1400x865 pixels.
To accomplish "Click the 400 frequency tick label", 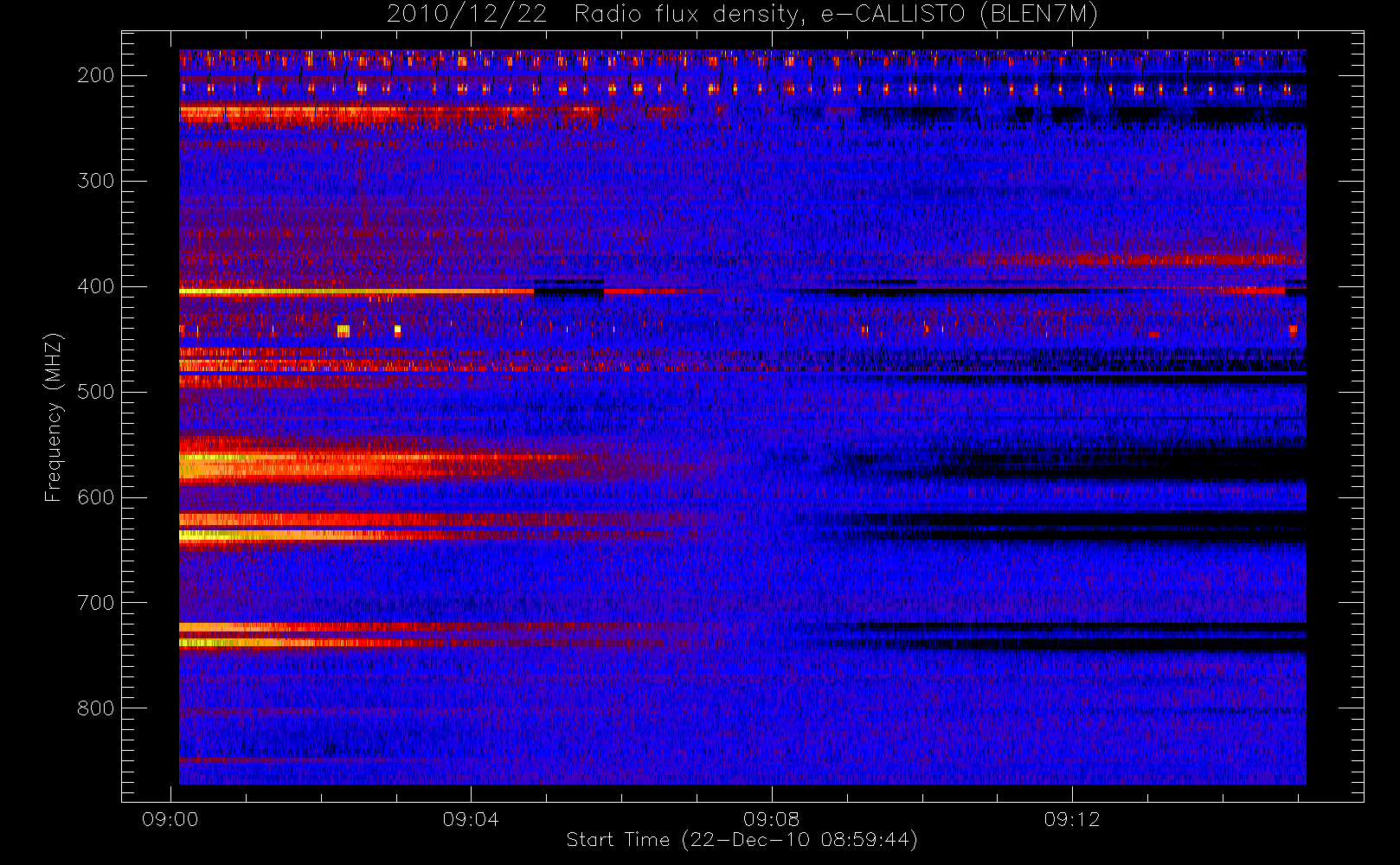I will coord(96,286).
